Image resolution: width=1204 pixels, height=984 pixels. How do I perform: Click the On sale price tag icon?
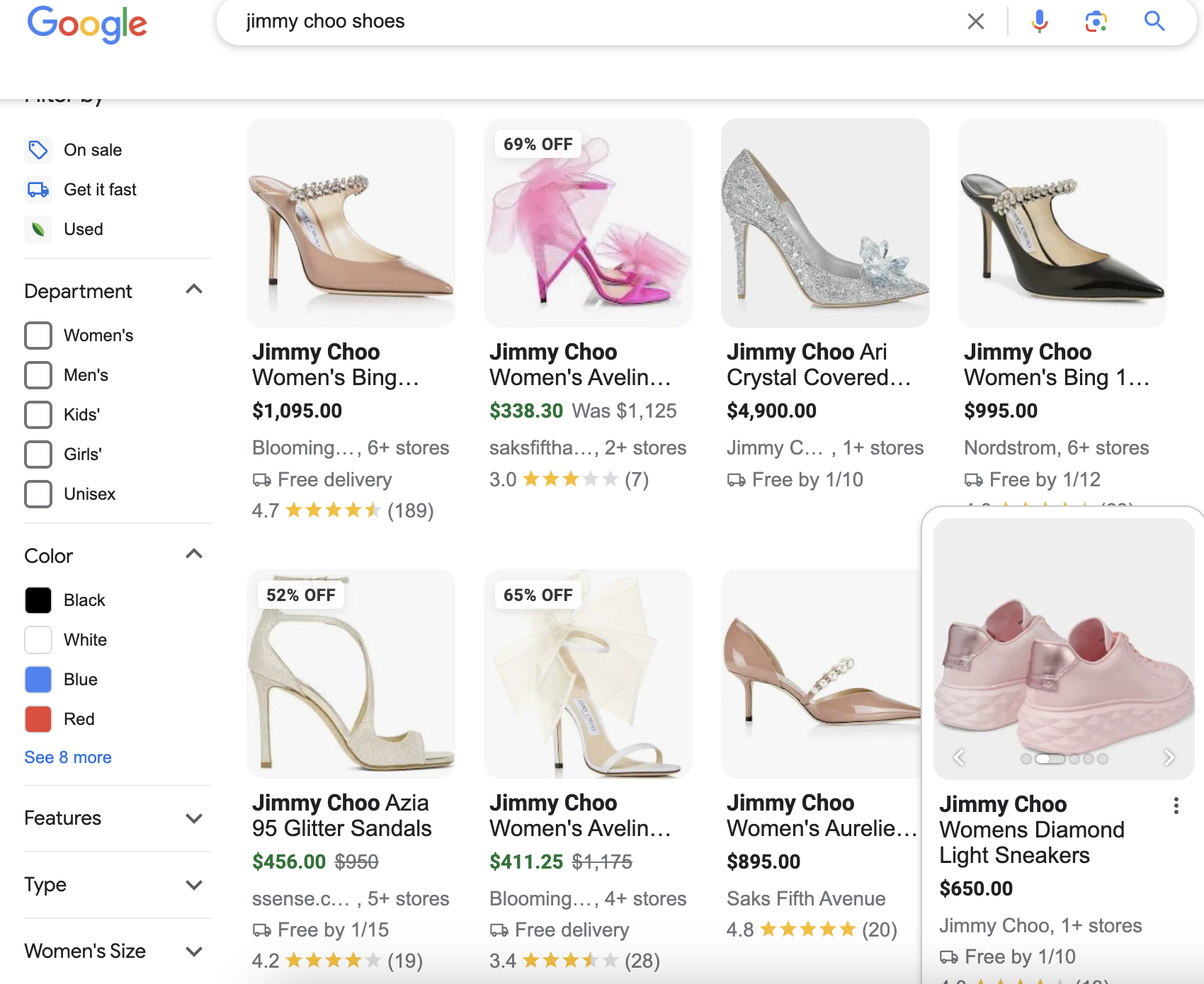[x=38, y=150]
